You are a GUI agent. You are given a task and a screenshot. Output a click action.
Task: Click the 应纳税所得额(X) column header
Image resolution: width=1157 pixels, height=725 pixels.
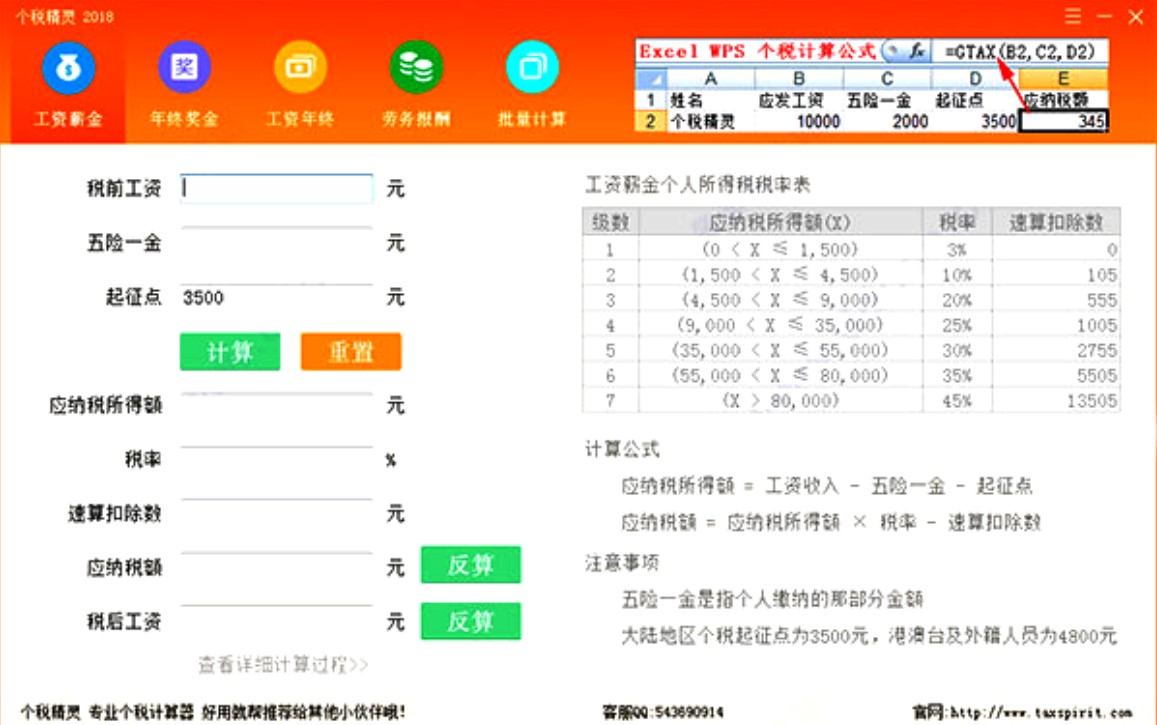pyautogui.click(x=781, y=222)
